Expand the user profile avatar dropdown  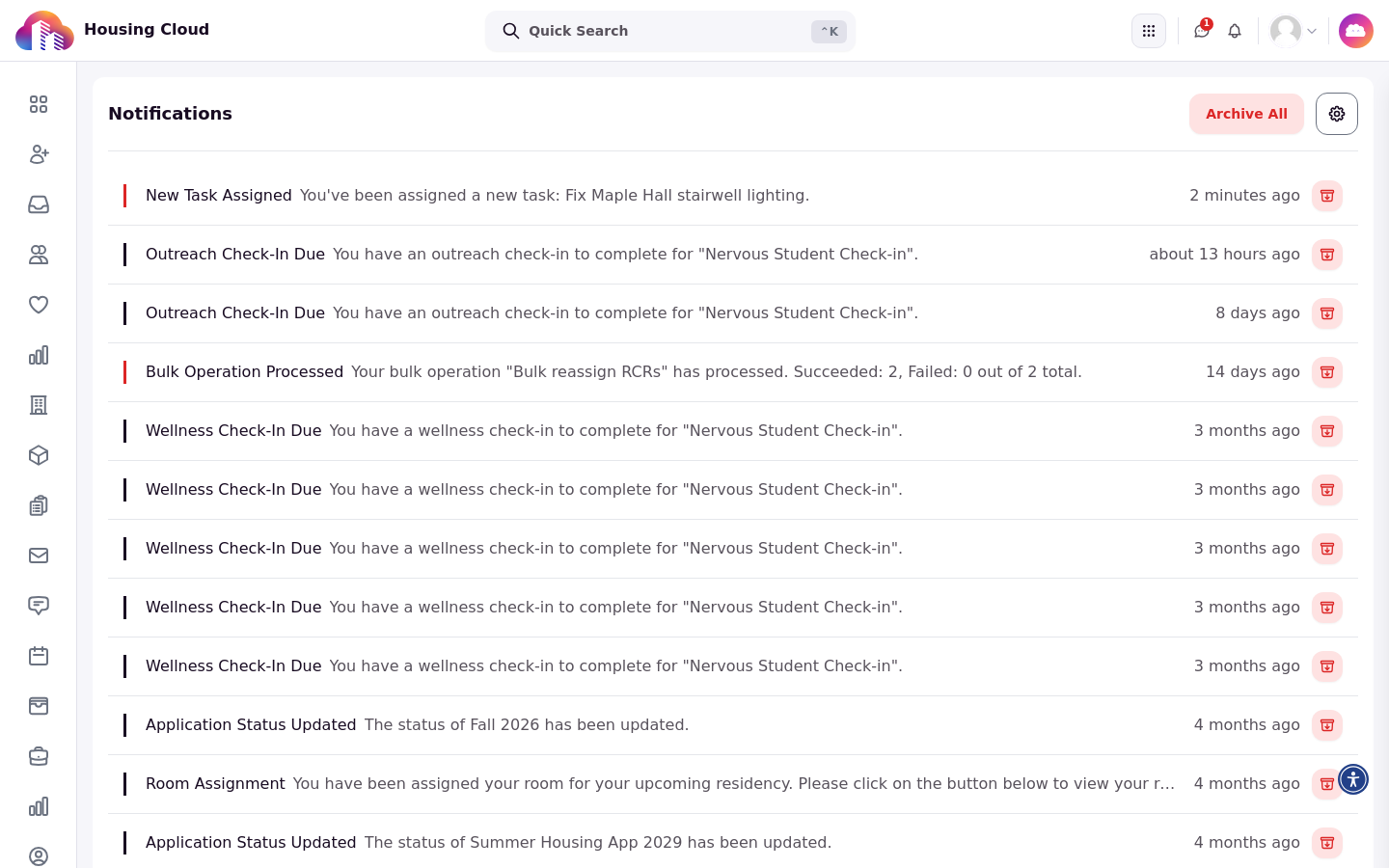[x=1294, y=31]
